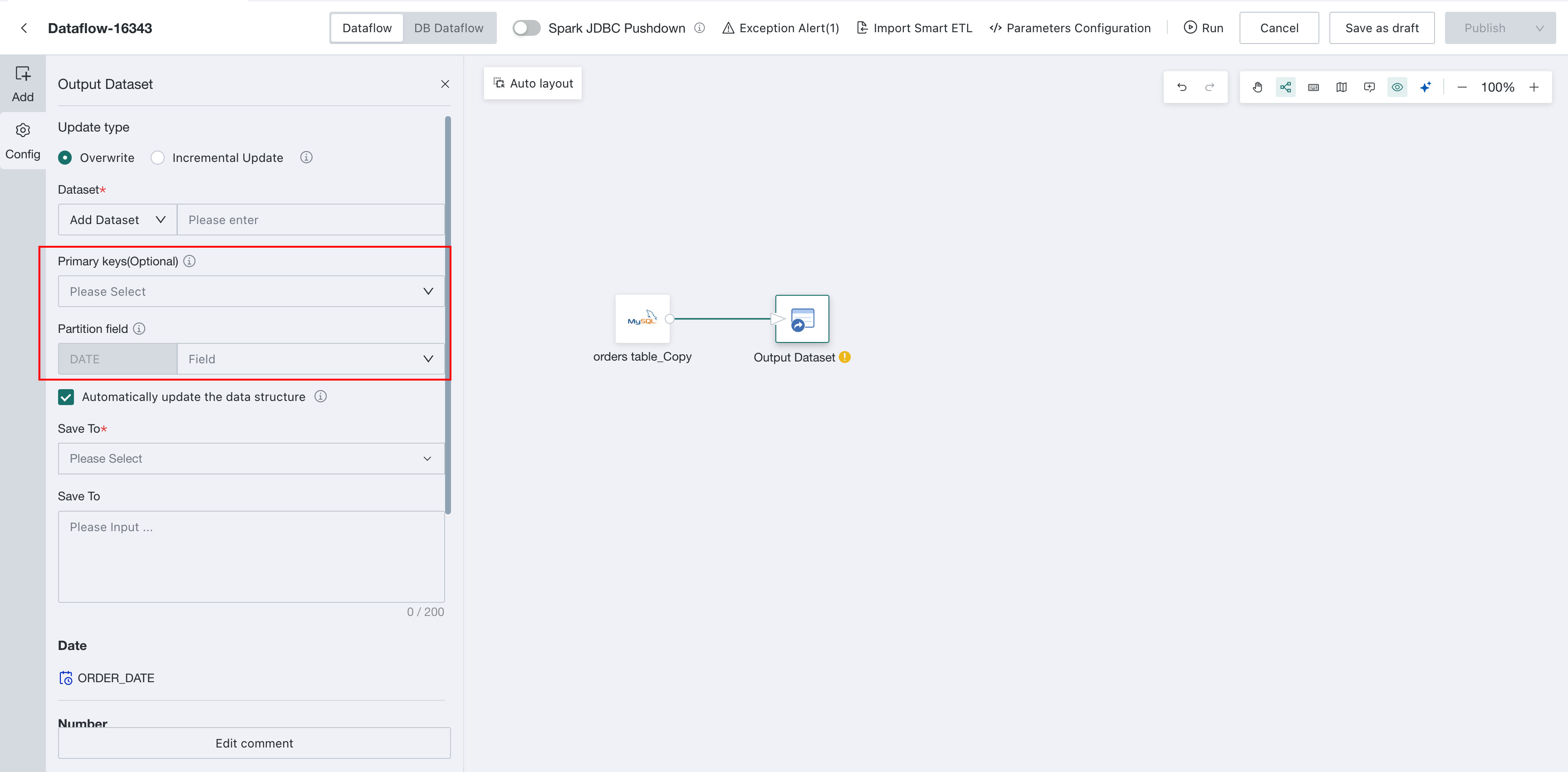Click the disabled DATE partition type box
The width and height of the screenshot is (1568, 772).
coord(118,359)
